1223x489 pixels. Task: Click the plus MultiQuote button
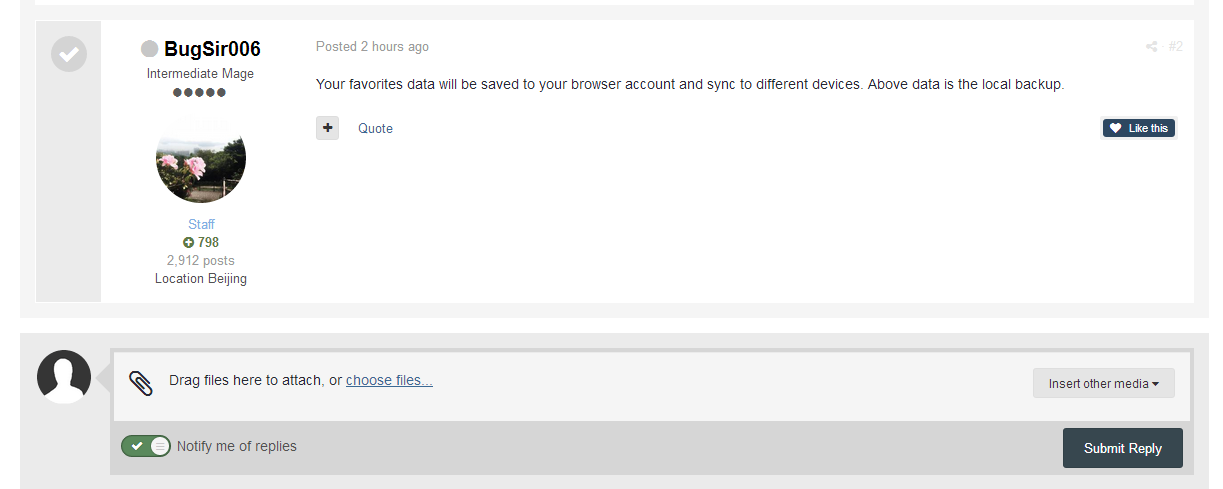pyautogui.click(x=327, y=128)
